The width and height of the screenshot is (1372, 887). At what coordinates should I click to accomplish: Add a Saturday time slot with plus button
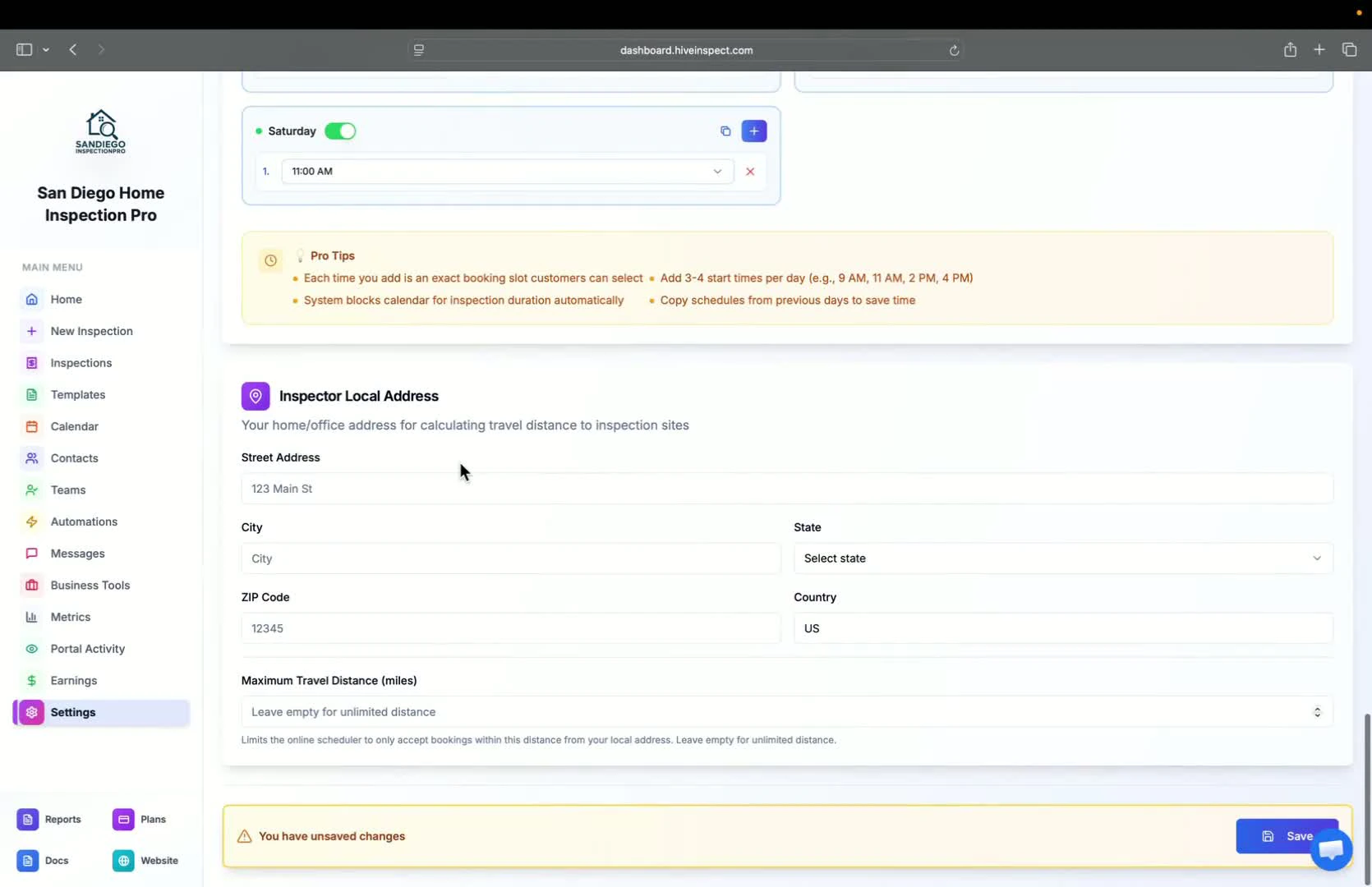click(754, 131)
